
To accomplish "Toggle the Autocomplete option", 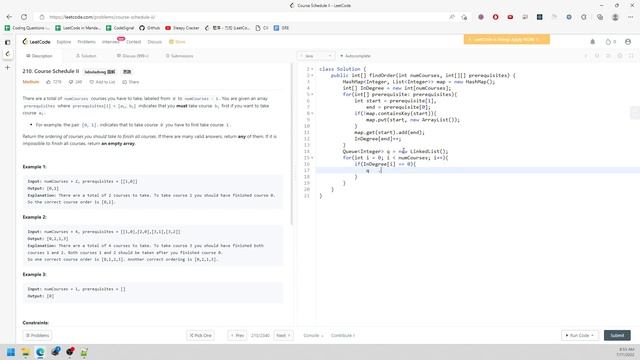I will coord(355,56).
